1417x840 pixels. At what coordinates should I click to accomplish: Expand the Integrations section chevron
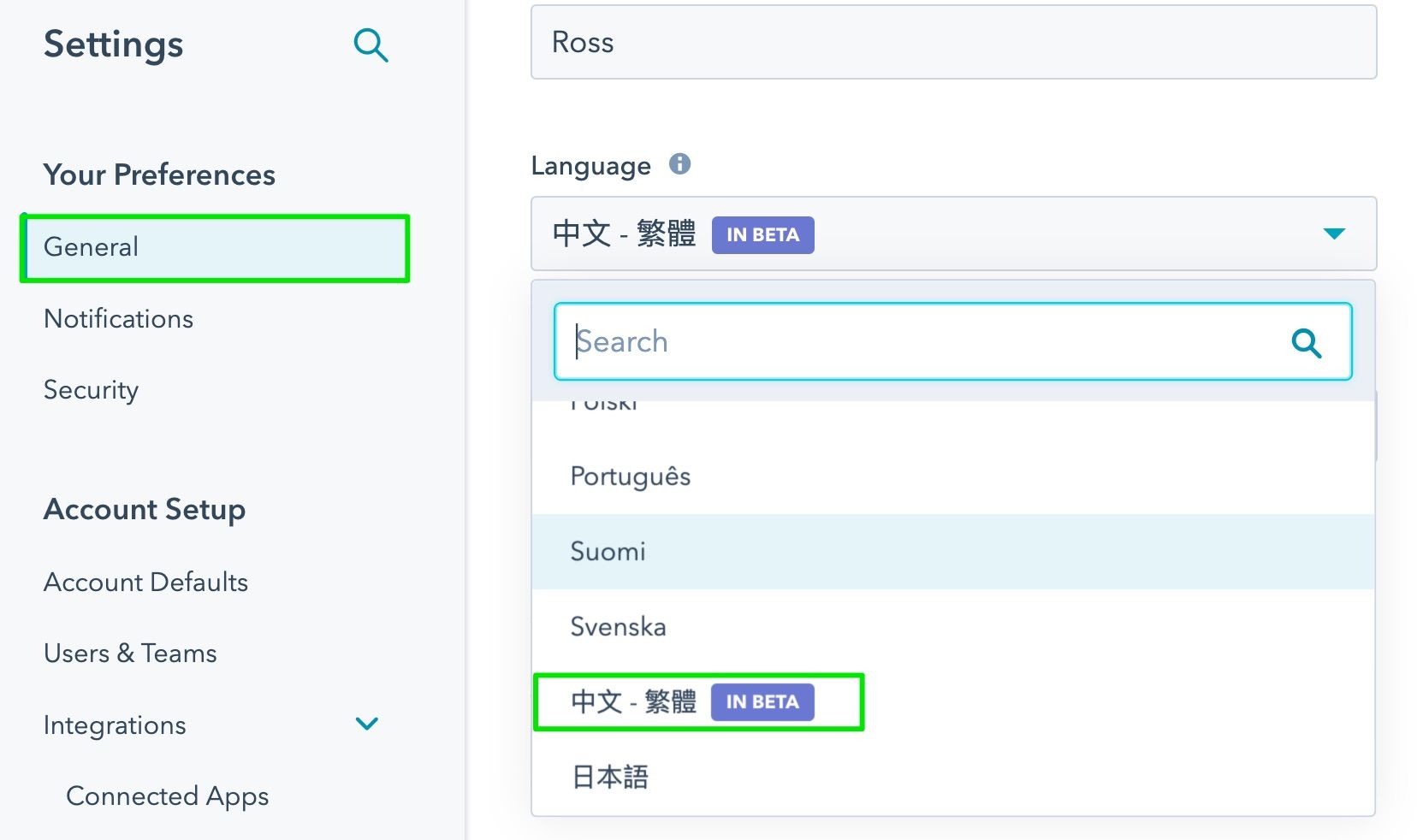coord(367,724)
